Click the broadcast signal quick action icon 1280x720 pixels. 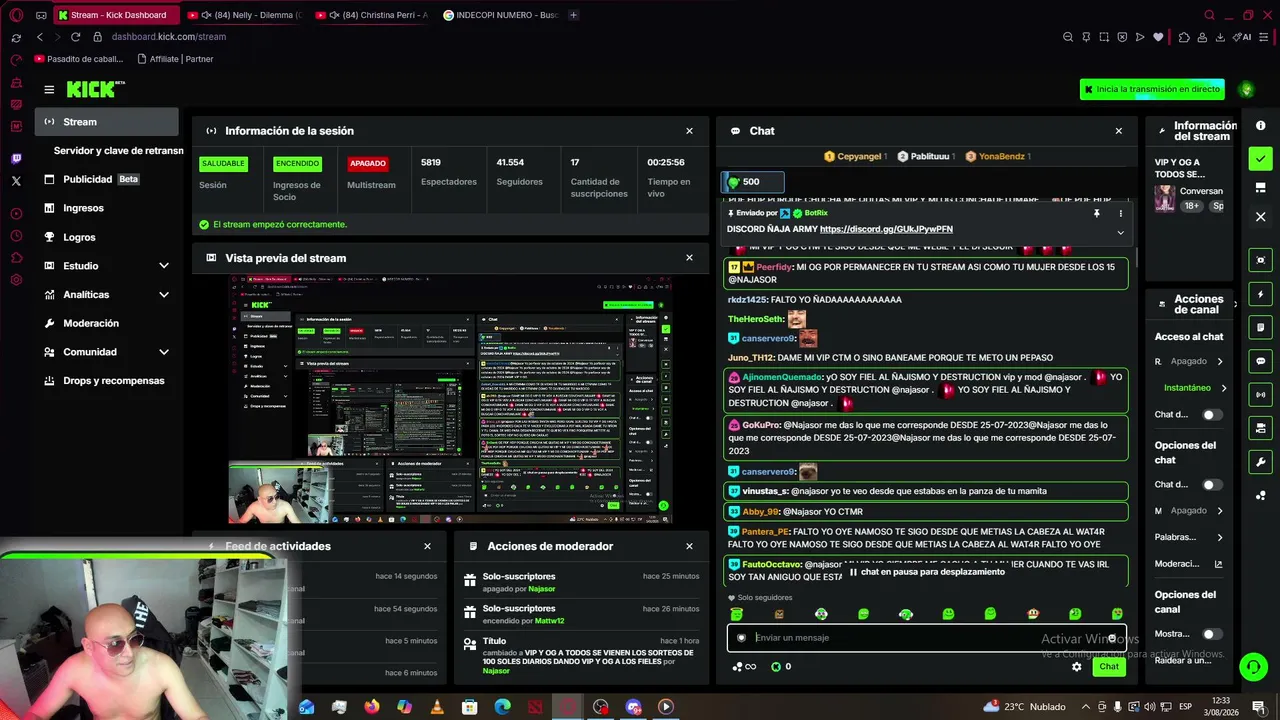tap(1260, 395)
